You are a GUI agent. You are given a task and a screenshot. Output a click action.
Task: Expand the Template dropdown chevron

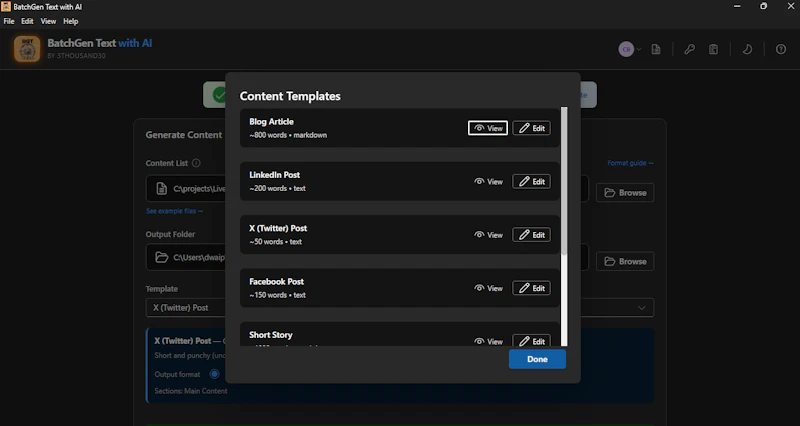pyautogui.click(x=642, y=308)
